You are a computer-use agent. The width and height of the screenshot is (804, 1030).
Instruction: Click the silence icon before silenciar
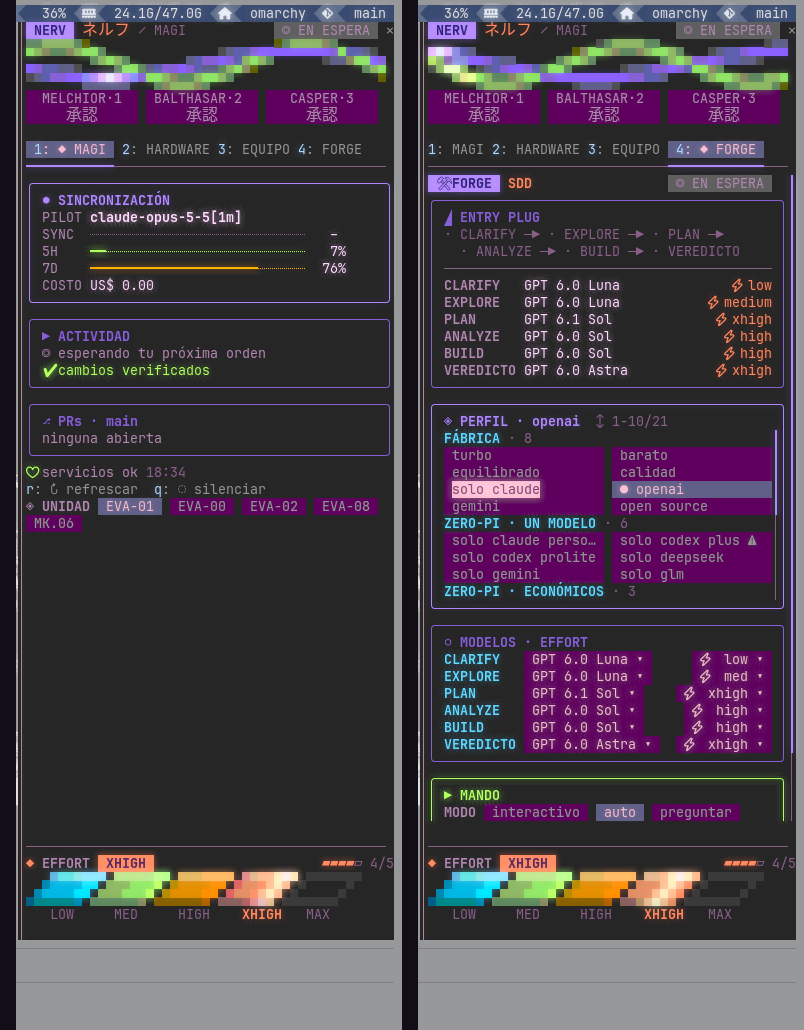click(x=182, y=489)
